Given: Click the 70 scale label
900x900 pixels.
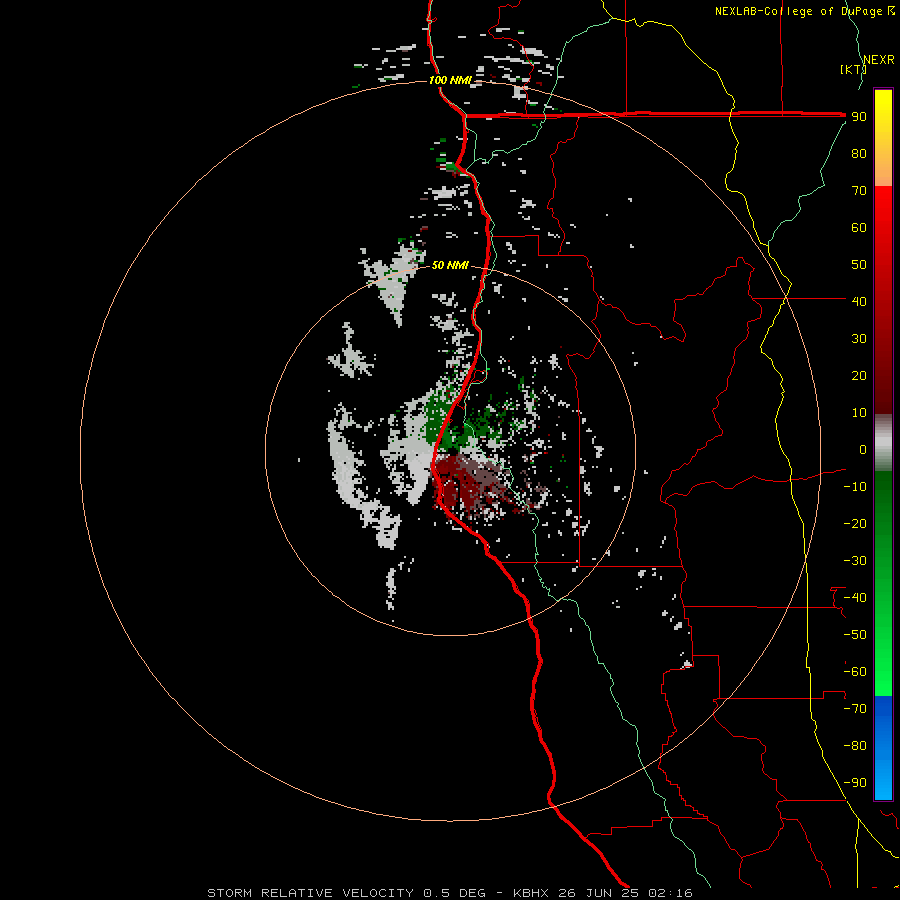Looking at the screenshot, I should click(859, 191).
